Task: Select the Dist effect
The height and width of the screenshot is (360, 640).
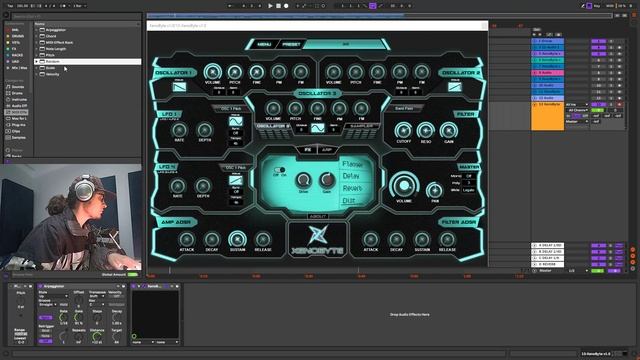Action: click(x=349, y=201)
